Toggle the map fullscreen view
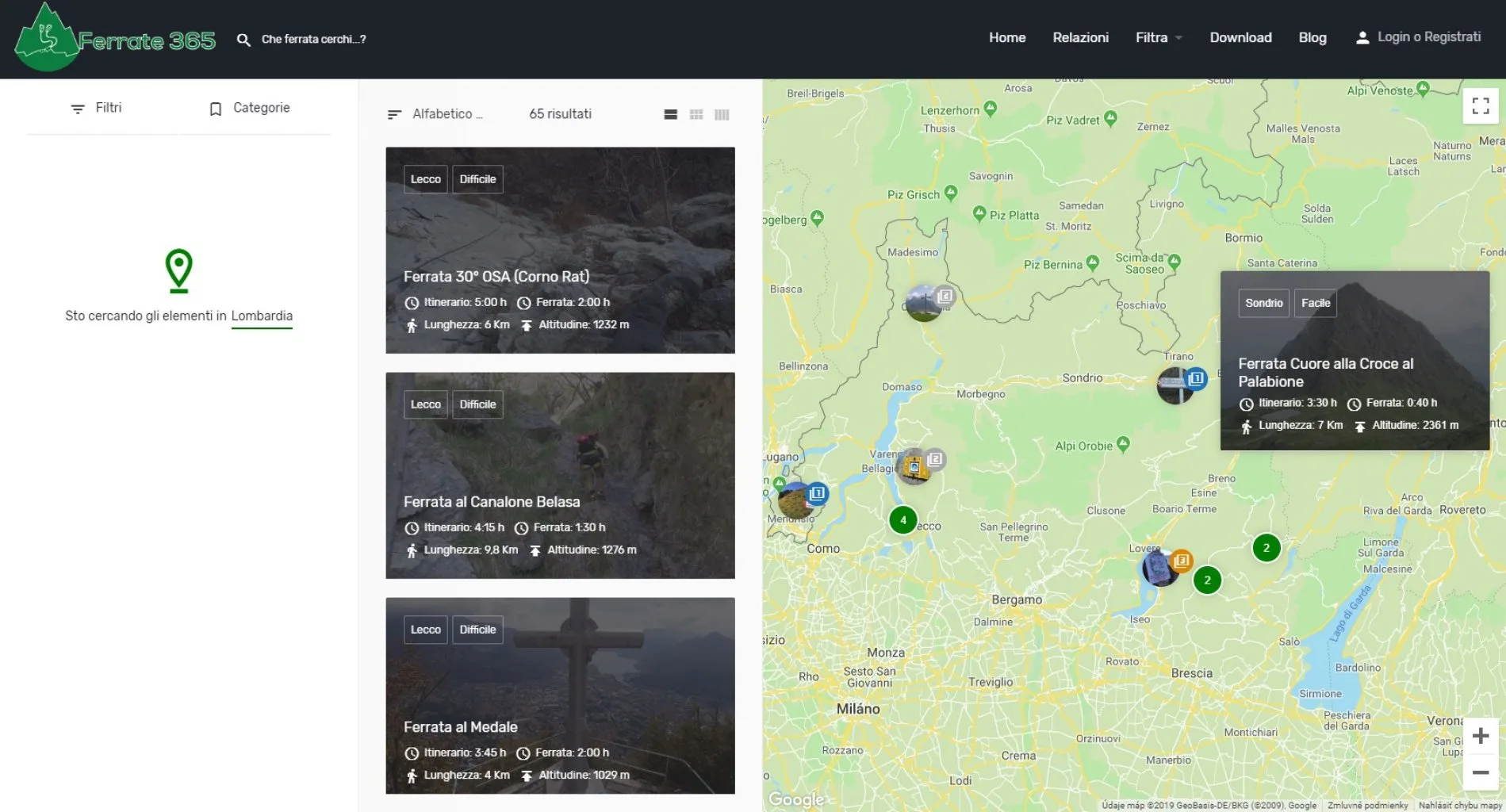 (1480, 105)
